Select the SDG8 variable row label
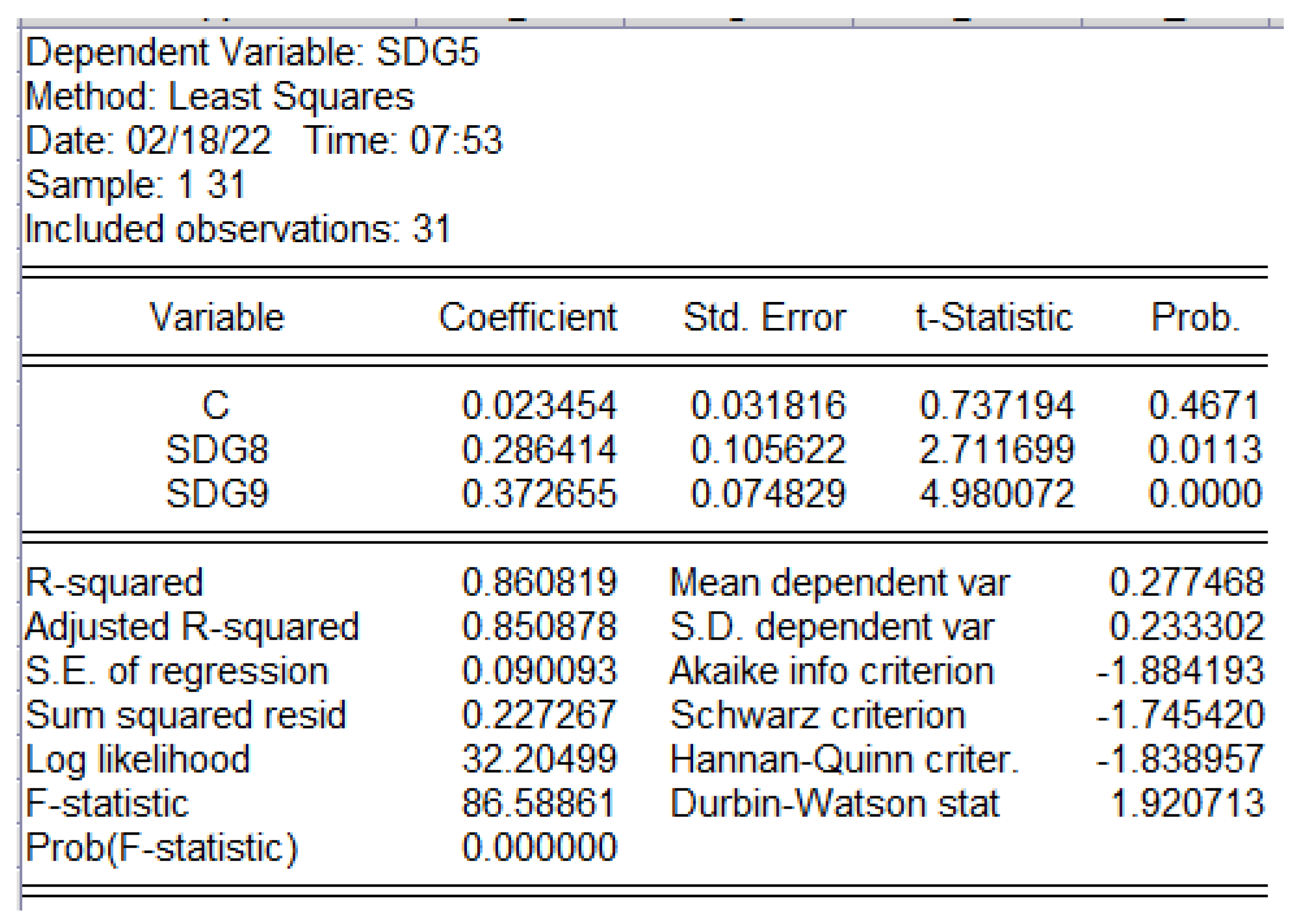This screenshot has width=1303, height=924. pyautogui.click(x=216, y=450)
